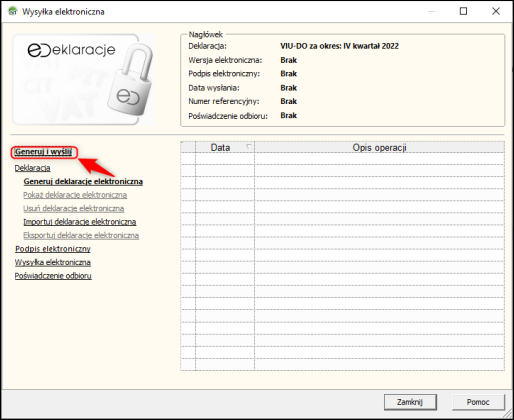This screenshot has height=420, width=514.
Task: Select Importuj deklarację elektroniczną
Action: point(80,222)
